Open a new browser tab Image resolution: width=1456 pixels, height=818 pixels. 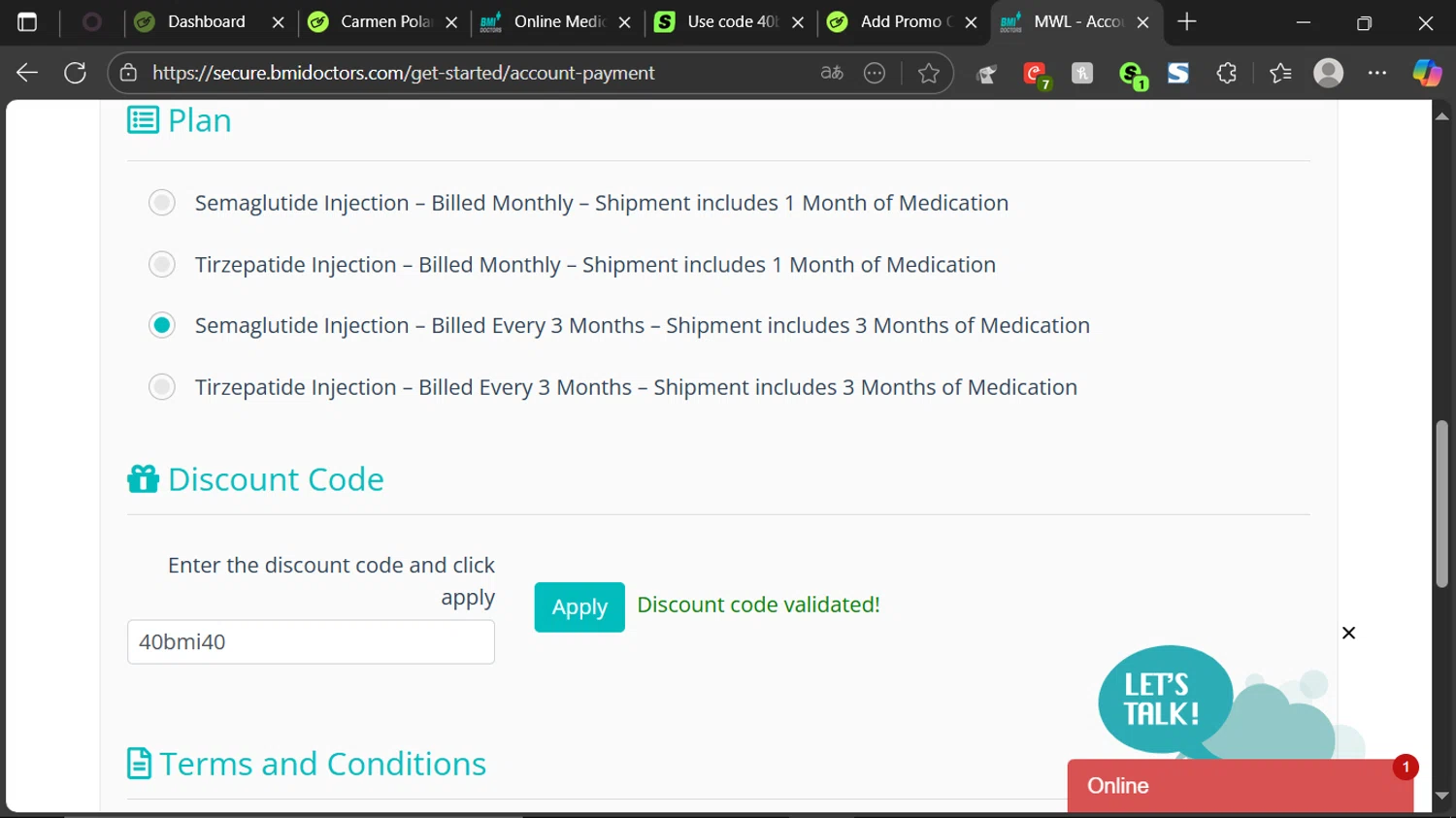pos(1186,21)
